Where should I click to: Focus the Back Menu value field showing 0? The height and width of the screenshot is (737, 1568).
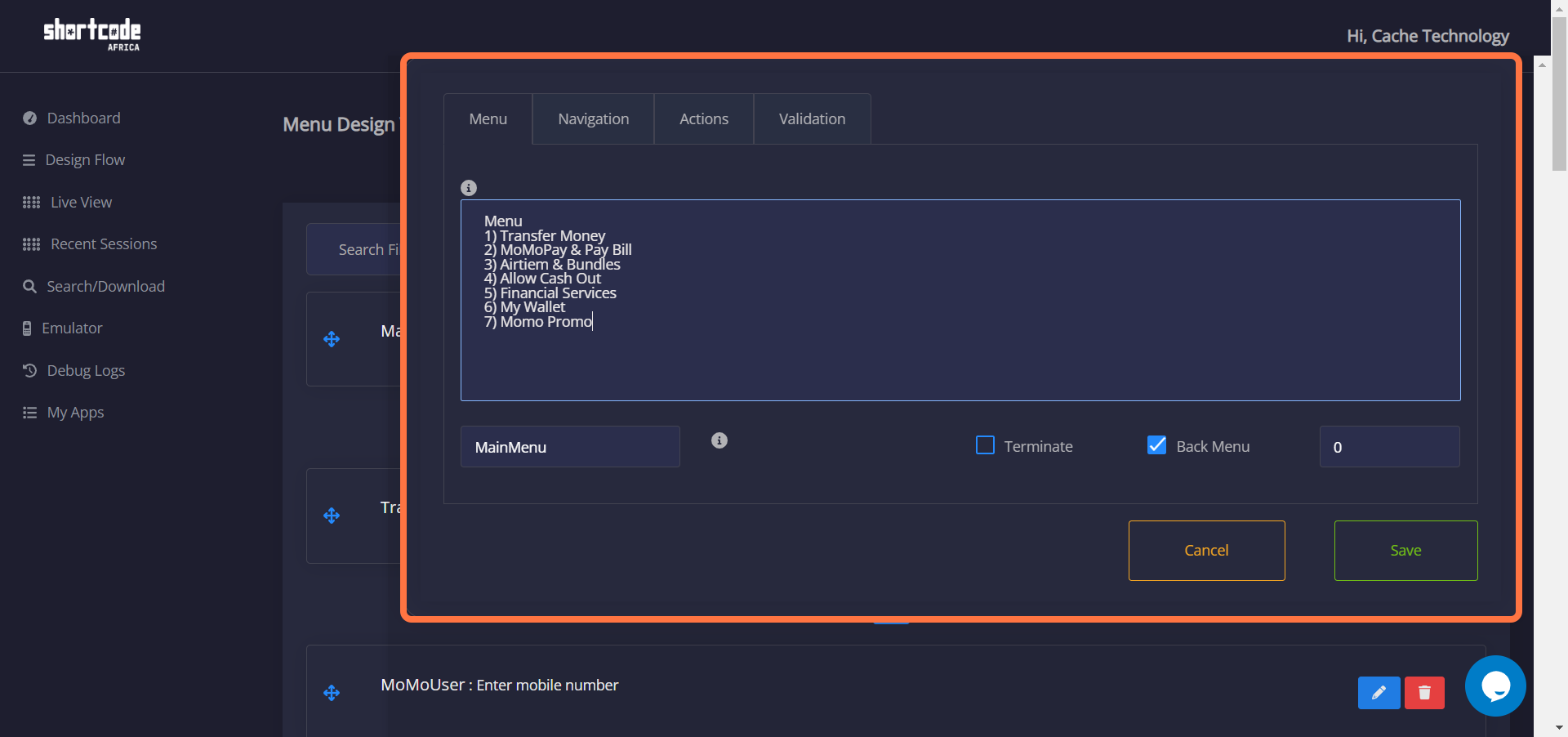[1390, 447]
